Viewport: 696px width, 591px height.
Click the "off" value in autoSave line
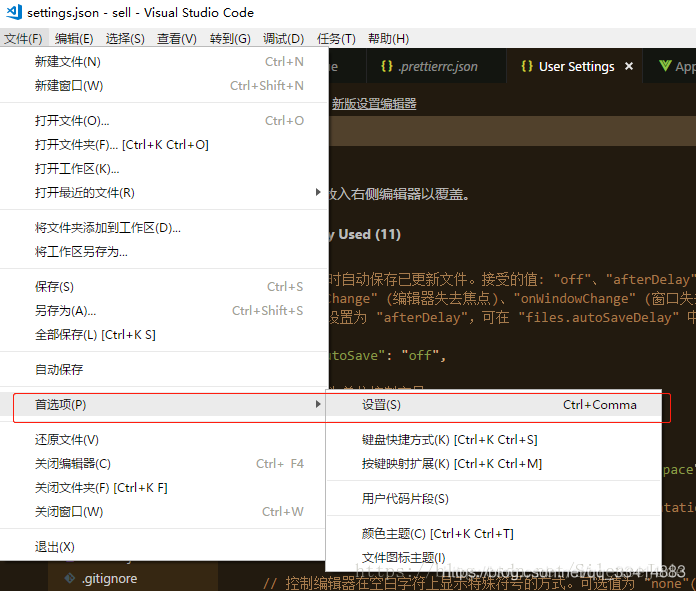420,355
